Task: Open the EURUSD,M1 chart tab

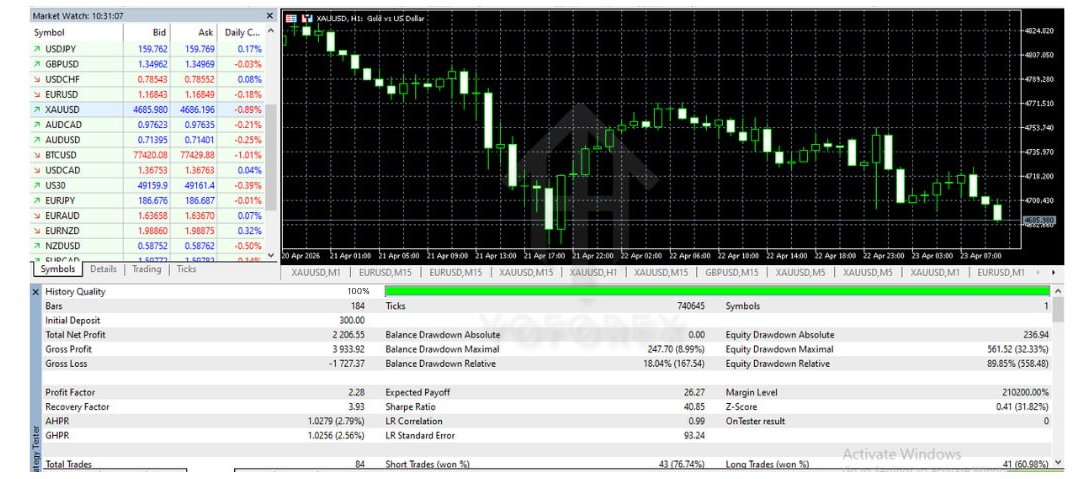Action: point(1001,272)
